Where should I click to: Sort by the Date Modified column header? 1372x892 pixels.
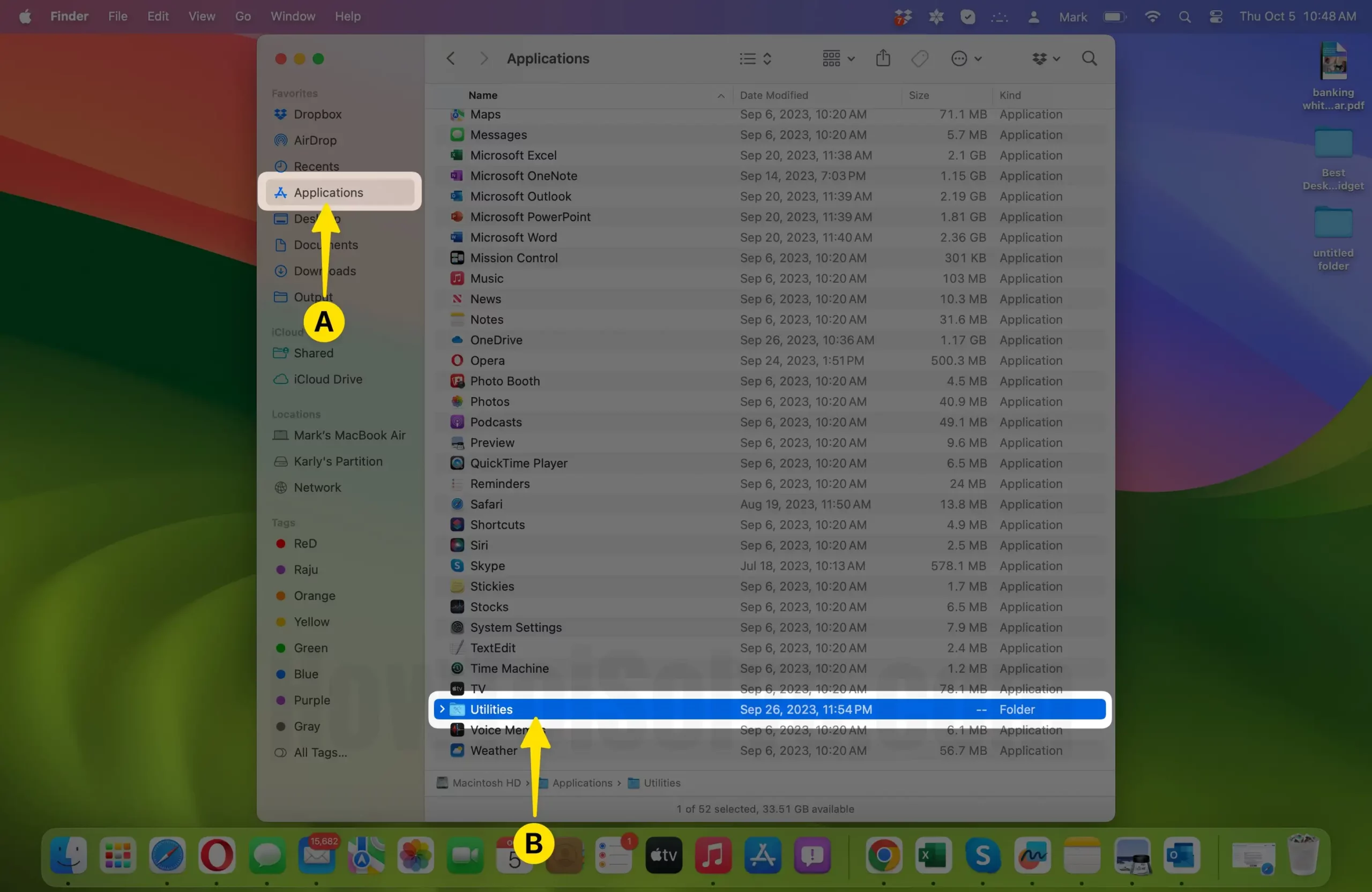[773, 95]
